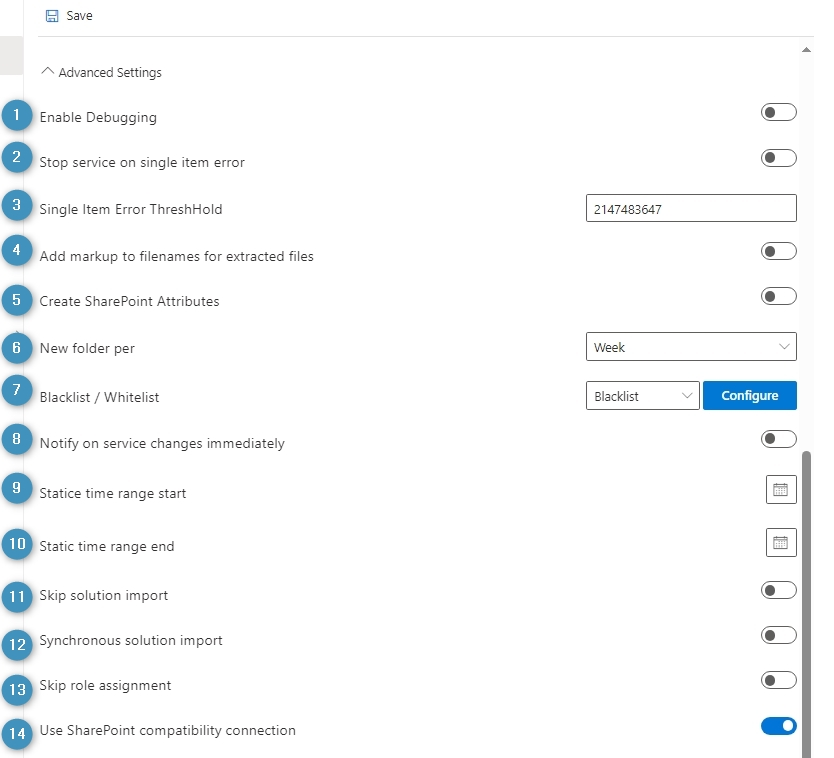Click the Configure button
The image size is (834, 758).
click(749, 395)
